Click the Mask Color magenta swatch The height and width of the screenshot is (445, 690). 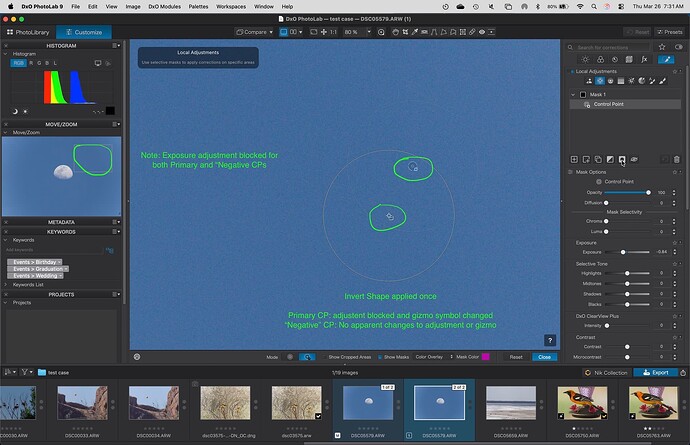click(486, 357)
